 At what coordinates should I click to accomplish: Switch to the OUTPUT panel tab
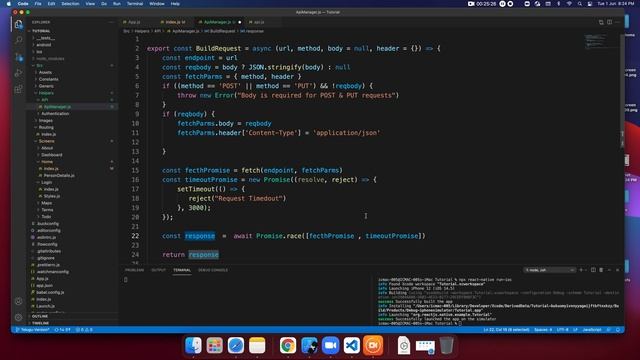[x=158, y=270]
